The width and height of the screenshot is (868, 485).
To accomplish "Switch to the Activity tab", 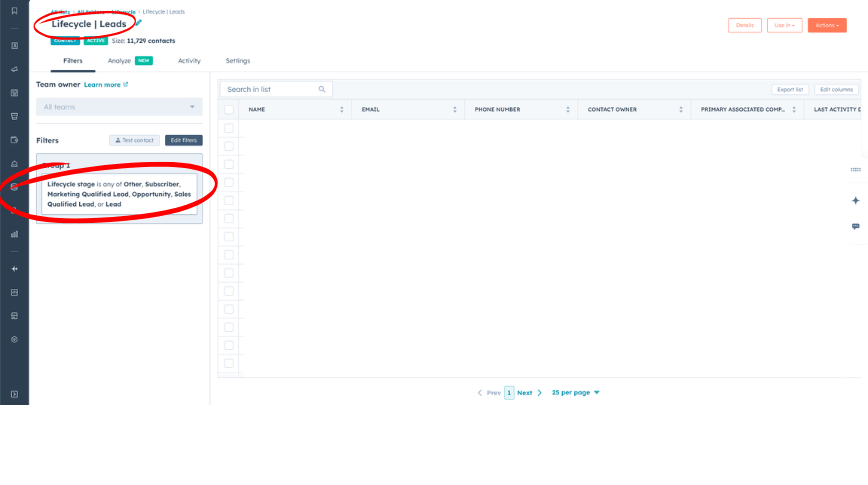I will click(189, 61).
